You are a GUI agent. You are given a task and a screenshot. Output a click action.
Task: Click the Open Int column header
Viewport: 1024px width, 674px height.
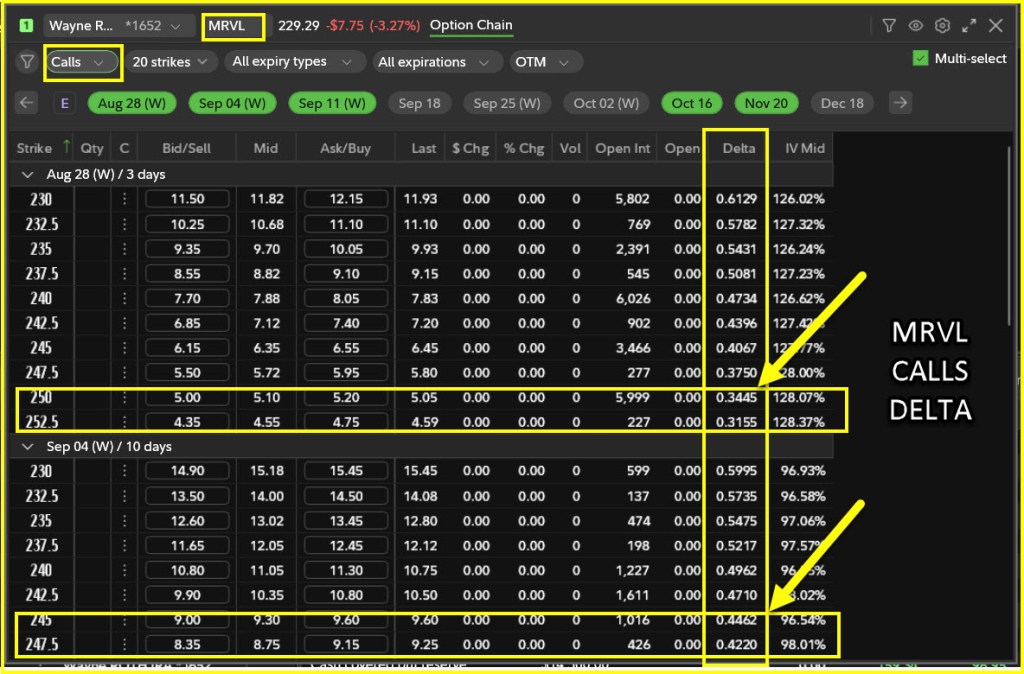[622, 148]
